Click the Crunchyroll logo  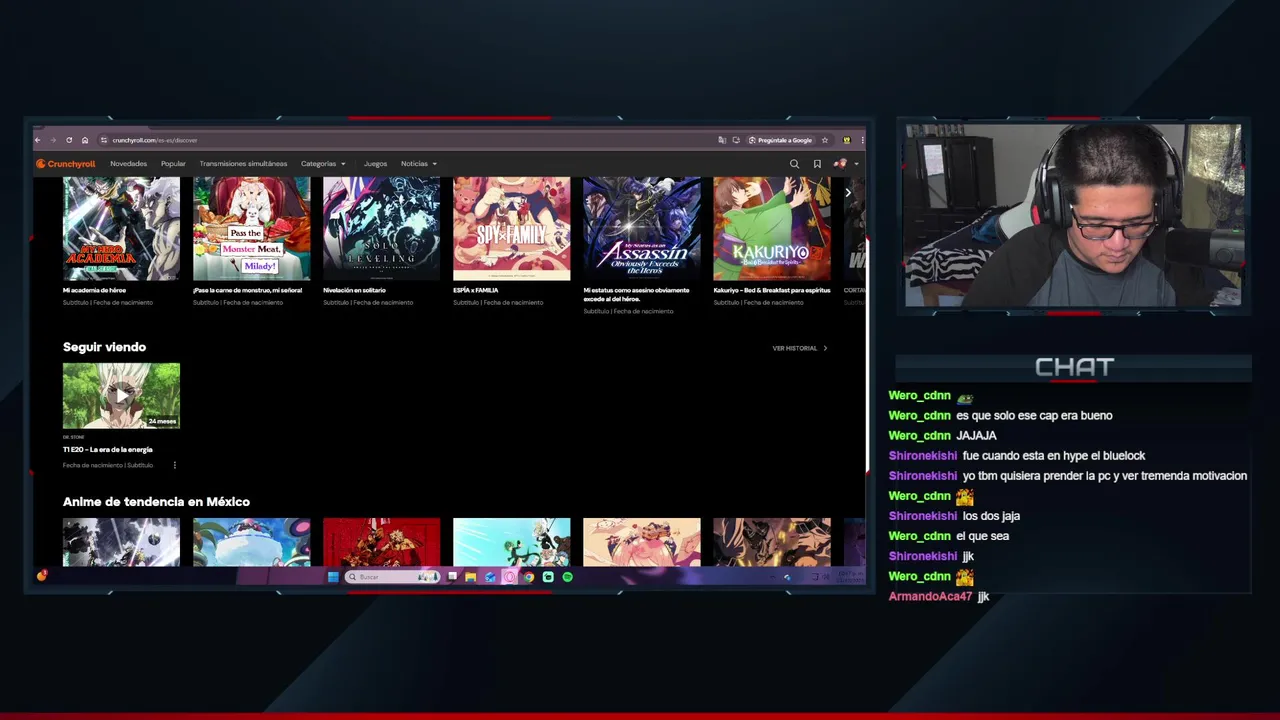65,164
